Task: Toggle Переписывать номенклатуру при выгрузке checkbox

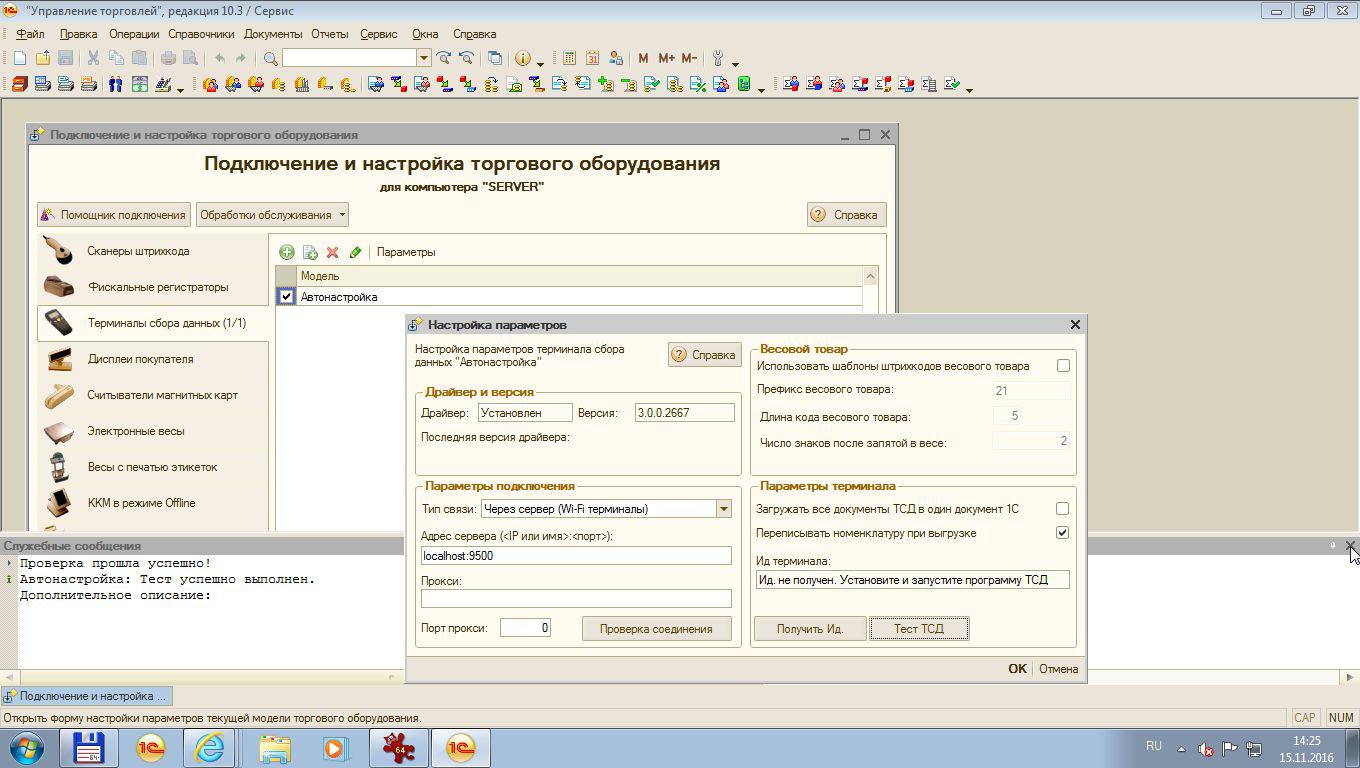Action: pos(1062,533)
